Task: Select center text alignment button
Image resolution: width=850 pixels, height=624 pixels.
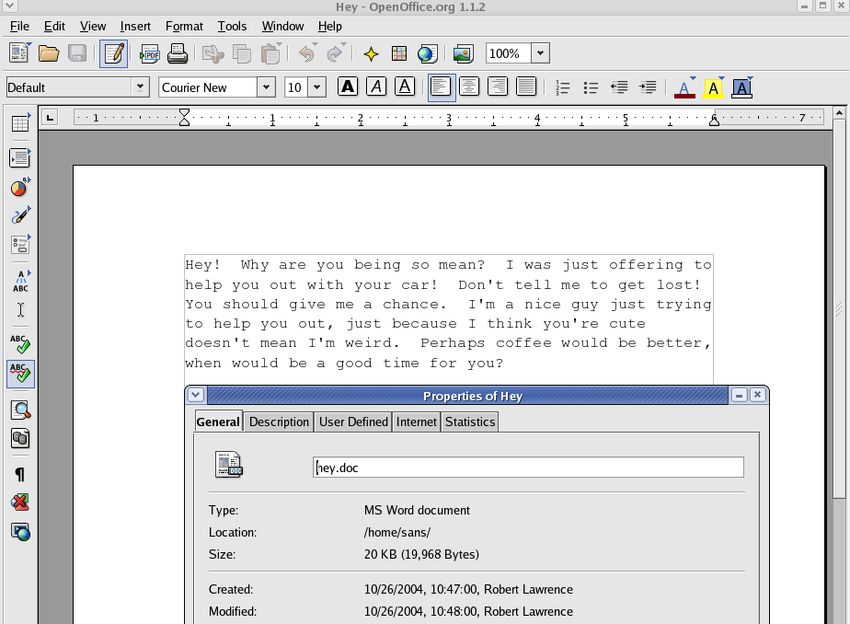Action: click(x=468, y=88)
